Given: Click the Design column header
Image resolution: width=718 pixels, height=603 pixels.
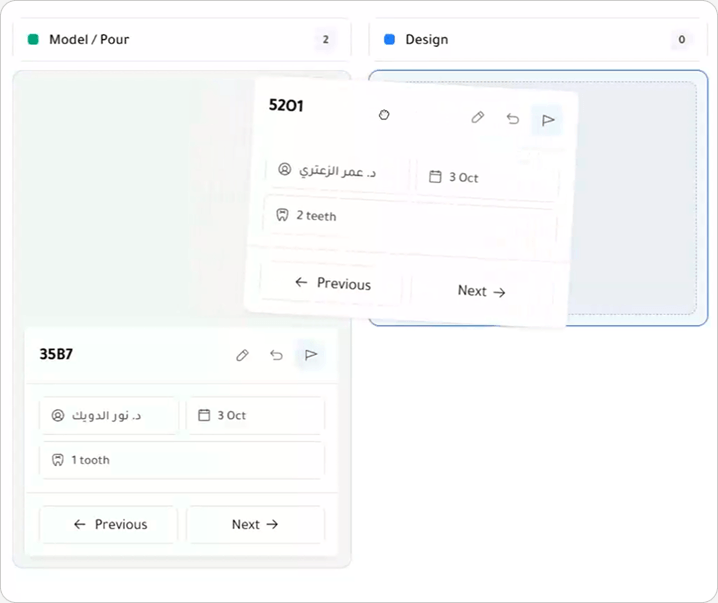Looking at the screenshot, I should (x=538, y=39).
